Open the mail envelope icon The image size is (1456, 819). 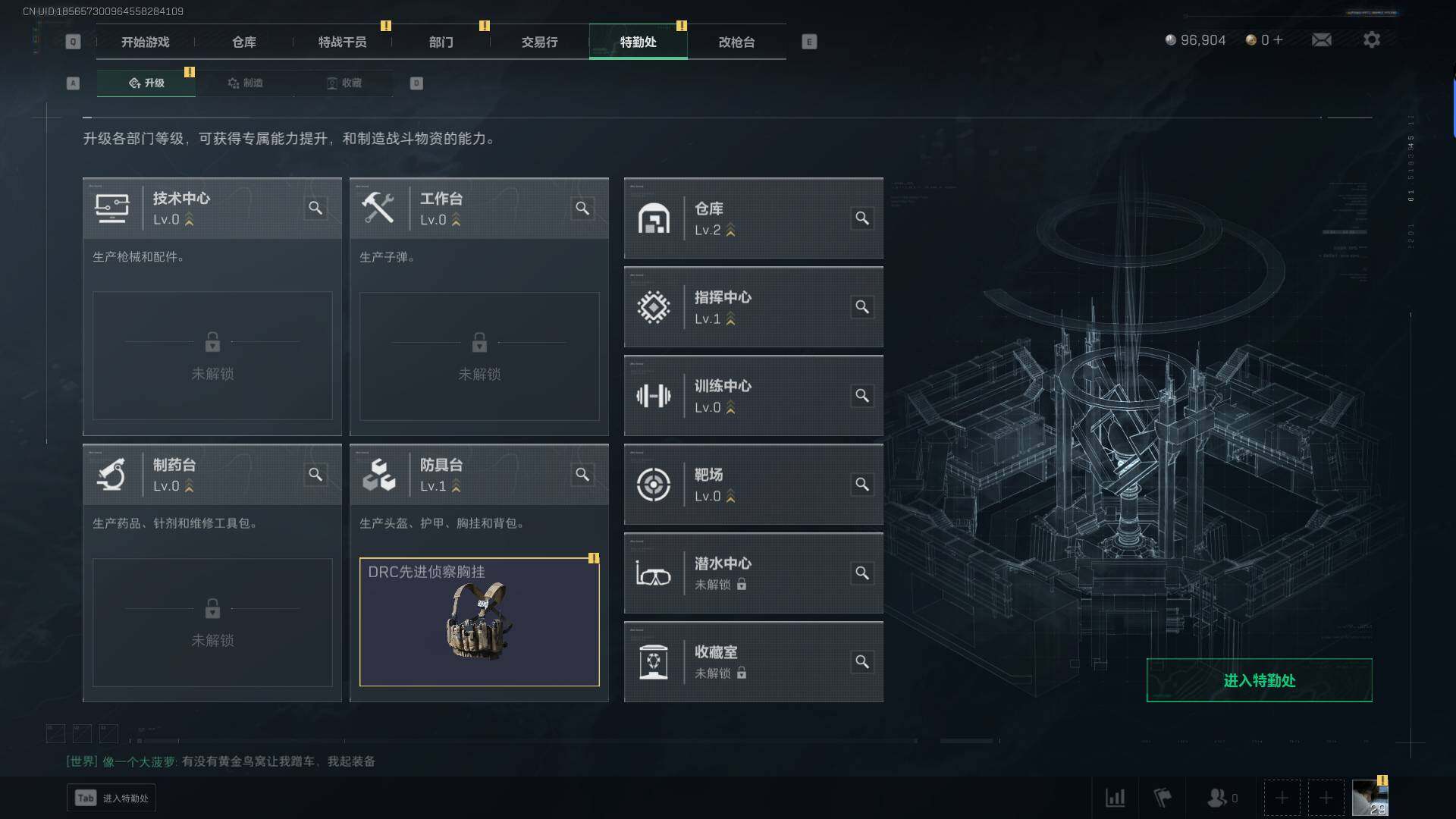click(x=1321, y=40)
